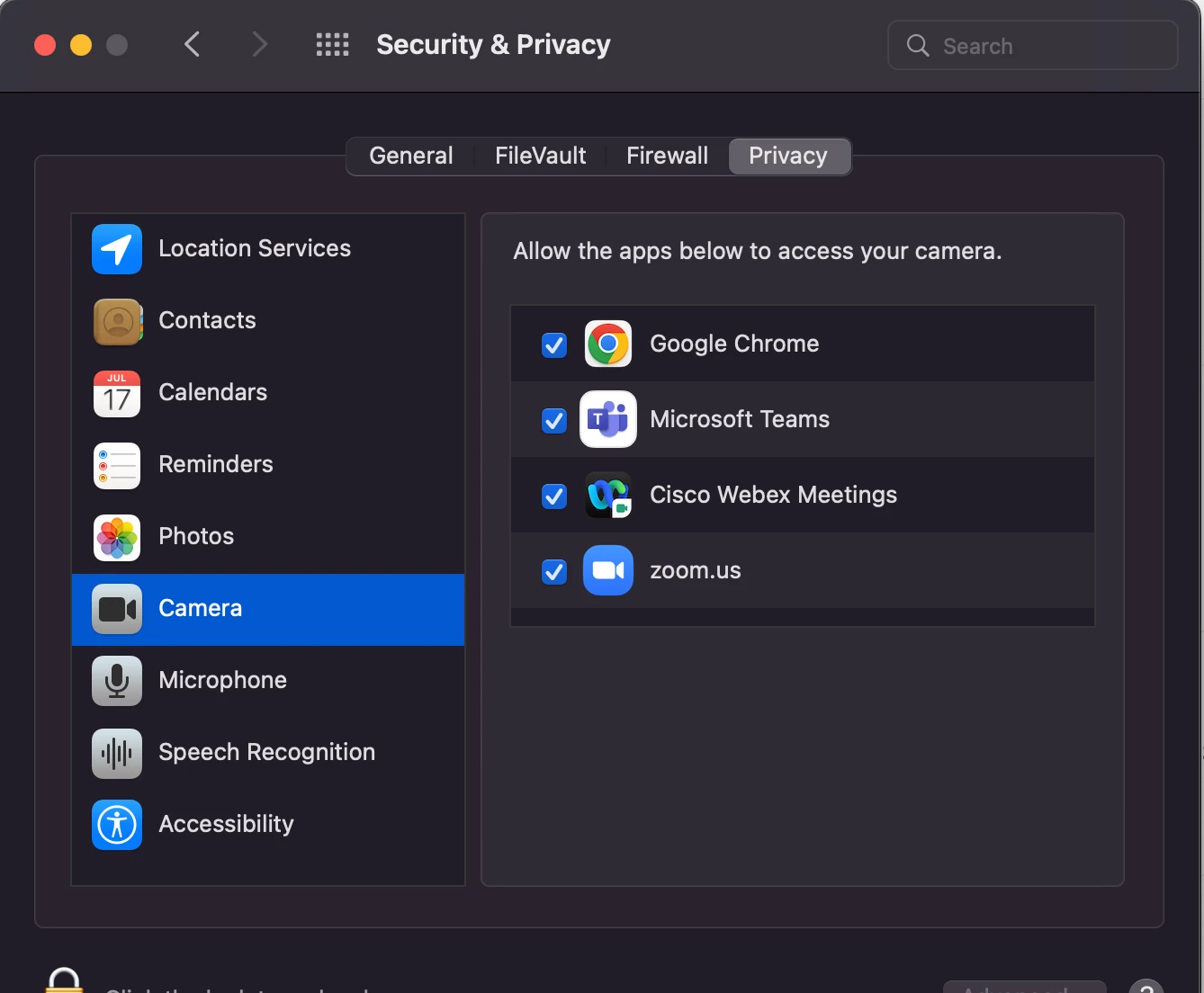1204x993 pixels.
Task: Select the Camera label in the sidebar
Action: (200, 608)
